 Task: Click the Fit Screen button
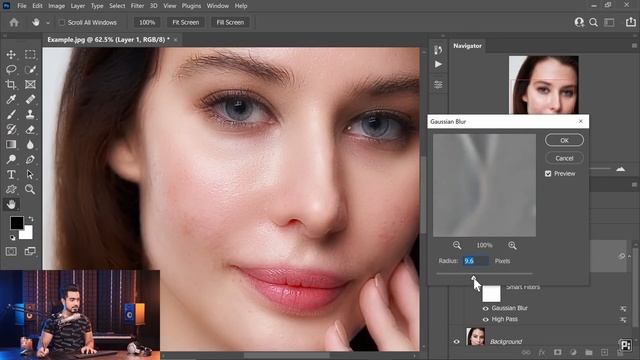[x=186, y=22]
